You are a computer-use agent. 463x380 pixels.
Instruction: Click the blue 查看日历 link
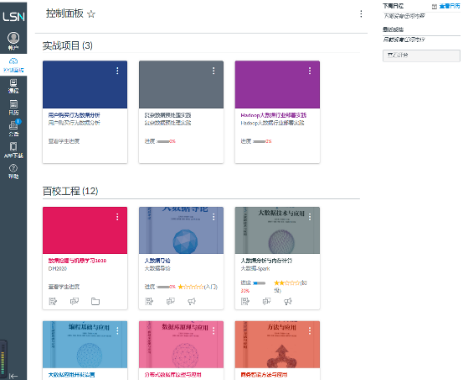pyautogui.click(x=449, y=6)
